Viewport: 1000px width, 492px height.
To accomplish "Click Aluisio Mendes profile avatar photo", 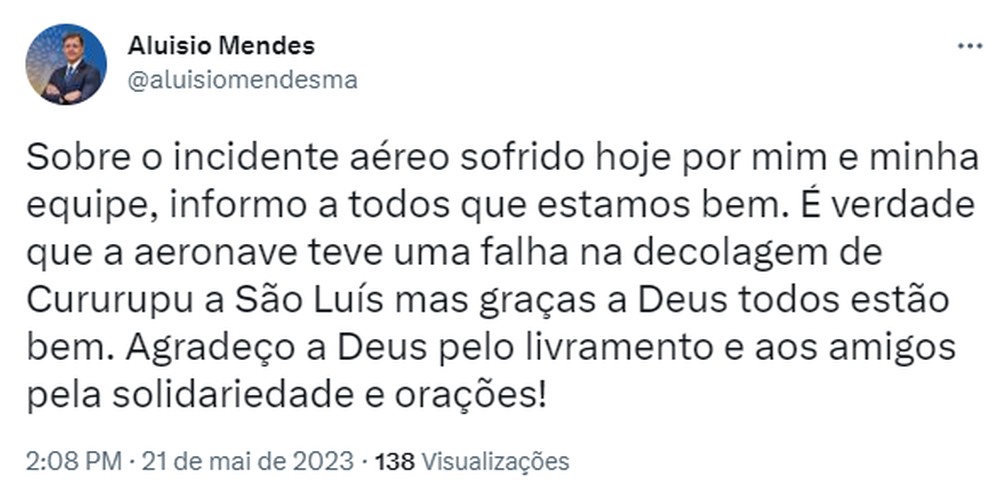I will coord(66,64).
